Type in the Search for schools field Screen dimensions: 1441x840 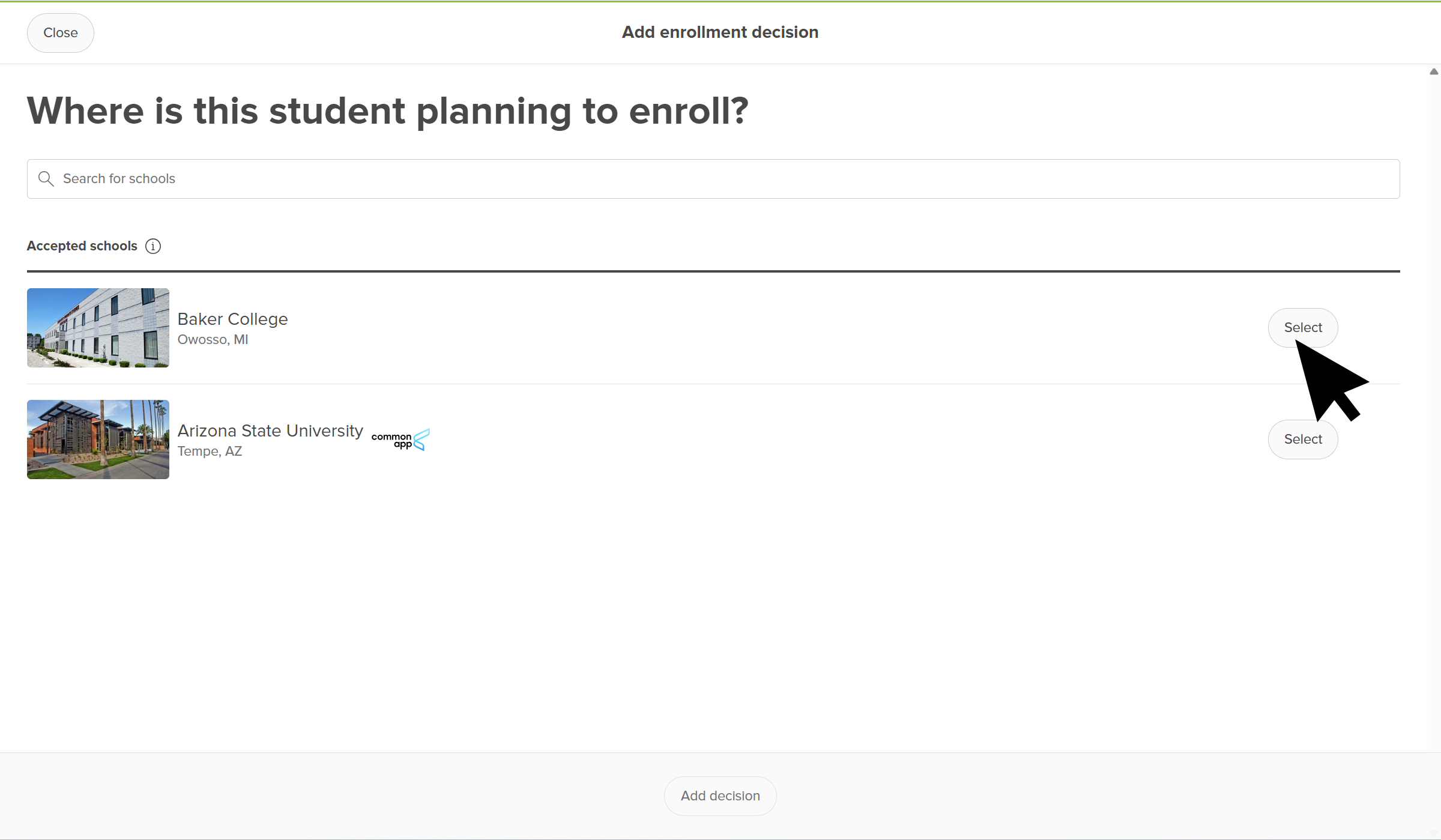(720, 178)
